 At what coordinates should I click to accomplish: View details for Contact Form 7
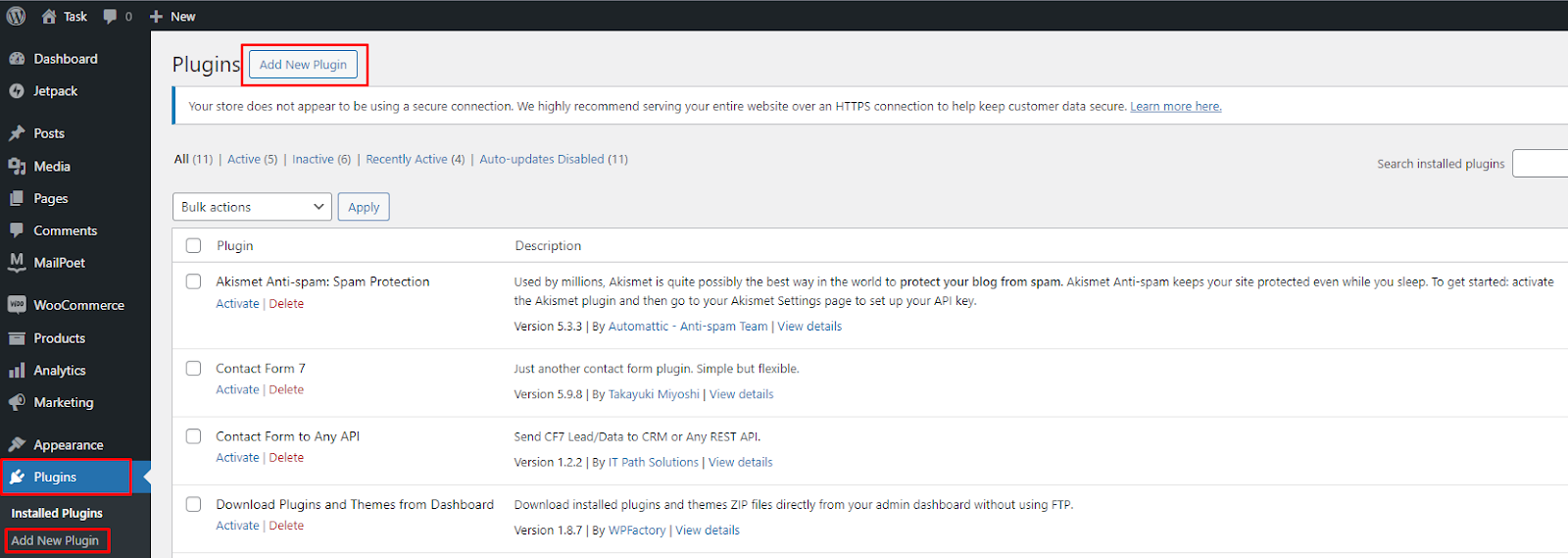741,394
